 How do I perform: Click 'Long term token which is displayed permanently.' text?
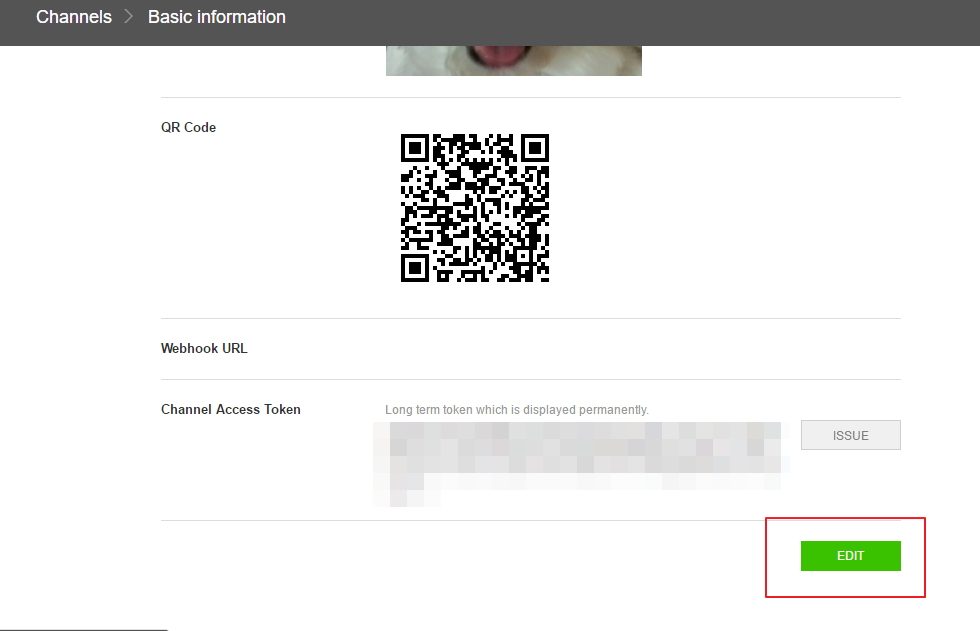click(517, 410)
